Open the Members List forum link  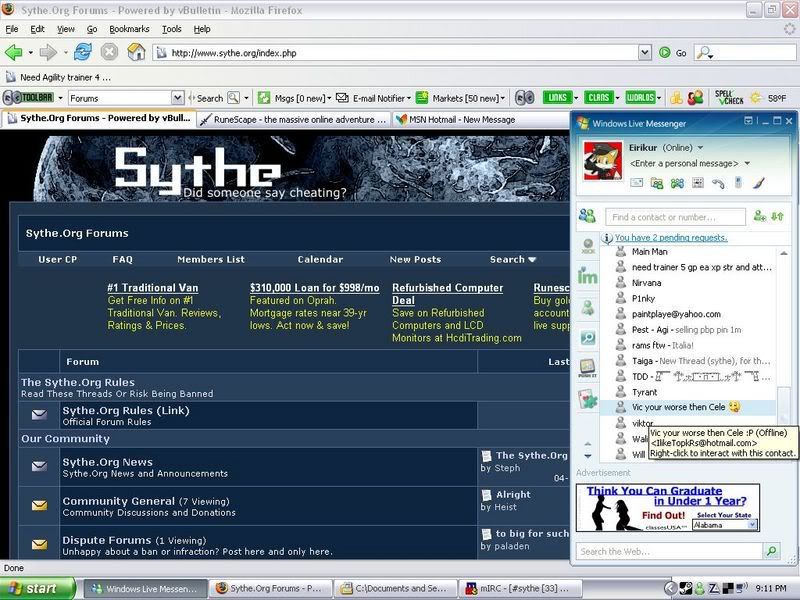tap(211, 259)
